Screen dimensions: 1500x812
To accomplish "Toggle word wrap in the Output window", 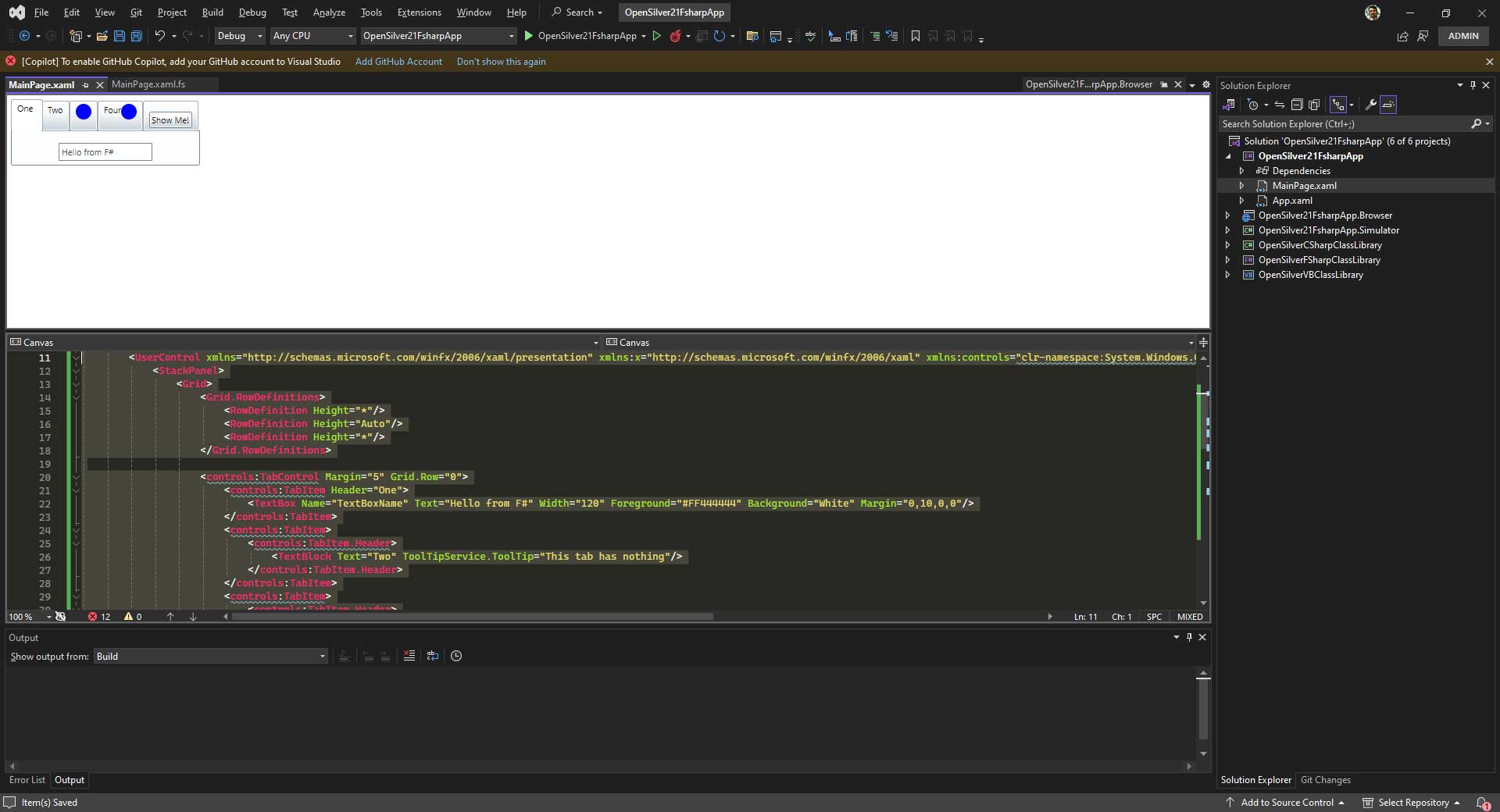I will pos(434,656).
